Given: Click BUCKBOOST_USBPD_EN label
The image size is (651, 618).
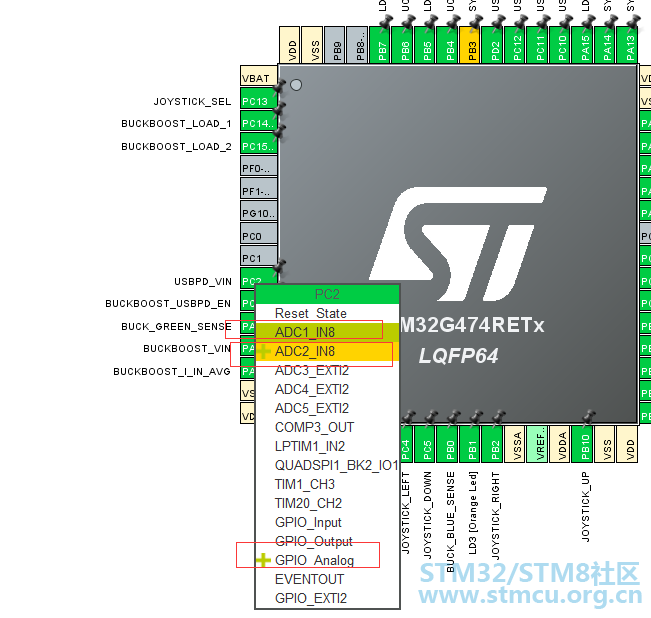Looking at the screenshot, I should pos(168,304).
